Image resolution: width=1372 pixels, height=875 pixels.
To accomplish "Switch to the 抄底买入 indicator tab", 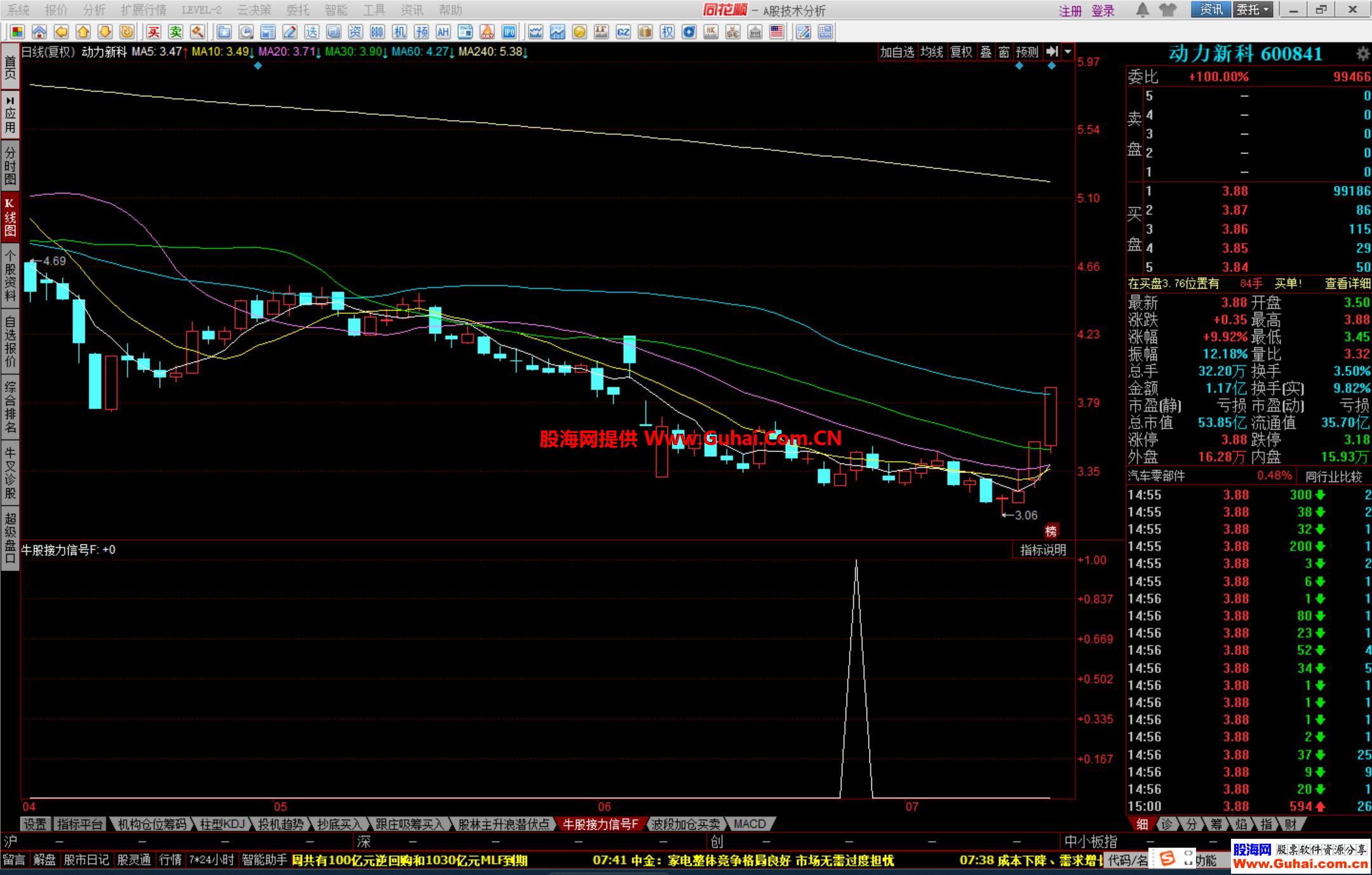I will [339, 824].
